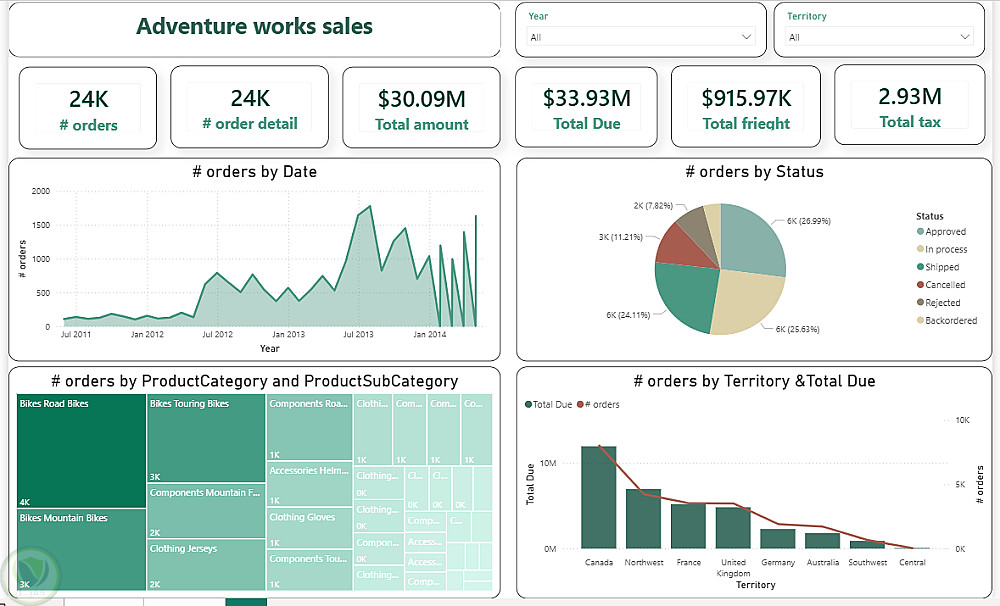Select the Bikes Road Bikes treemap tile
This screenshot has width=1000, height=606.
[x=81, y=452]
